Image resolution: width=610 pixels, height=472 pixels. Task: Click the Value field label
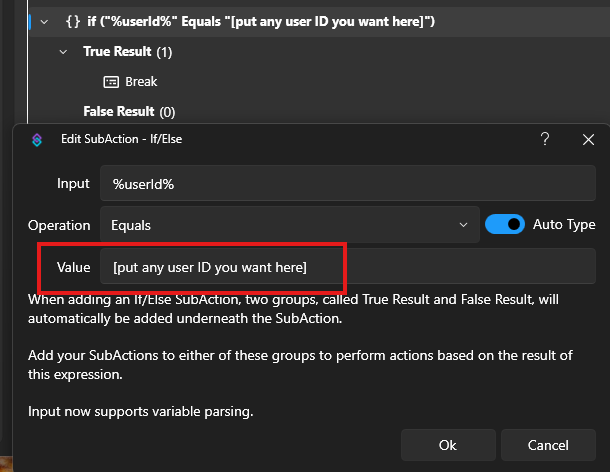pyautogui.click(x=72, y=267)
